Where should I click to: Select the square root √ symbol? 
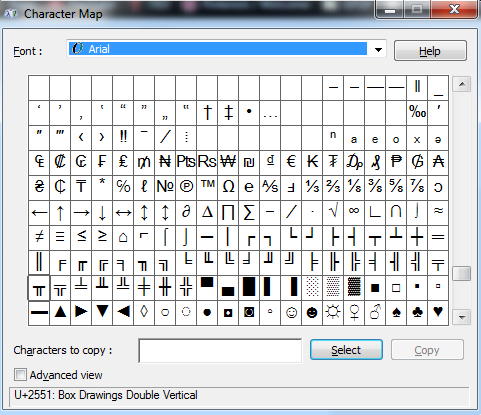click(x=333, y=212)
